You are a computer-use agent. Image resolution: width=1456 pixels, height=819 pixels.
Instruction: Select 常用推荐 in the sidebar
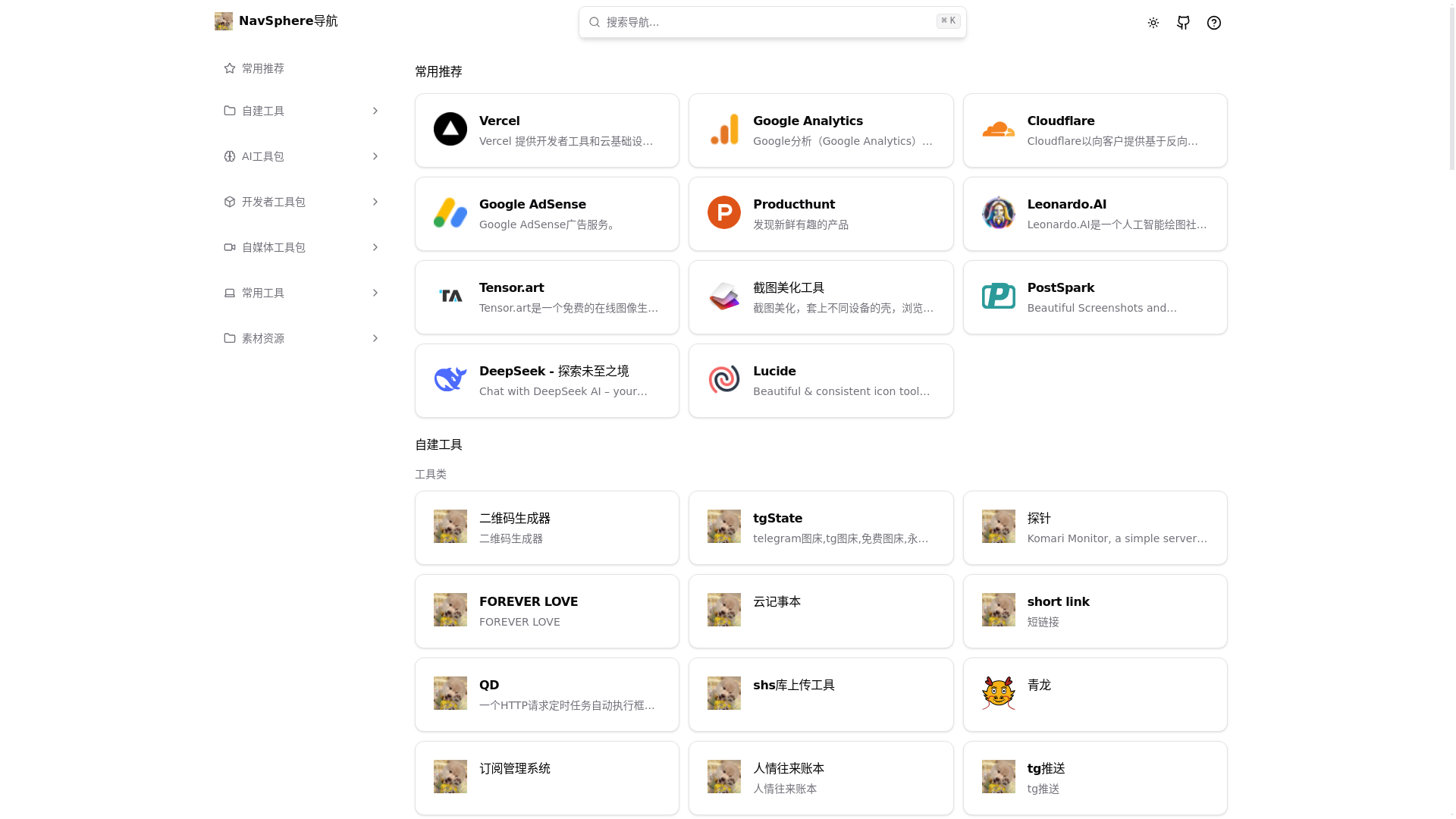263,68
